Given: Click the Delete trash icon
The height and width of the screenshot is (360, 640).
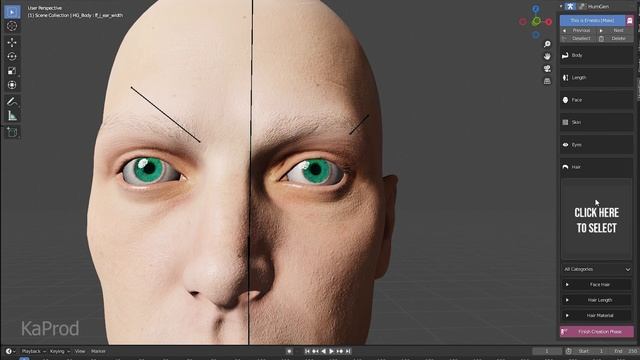Looking at the screenshot, I should pyautogui.click(x=601, y=38).
